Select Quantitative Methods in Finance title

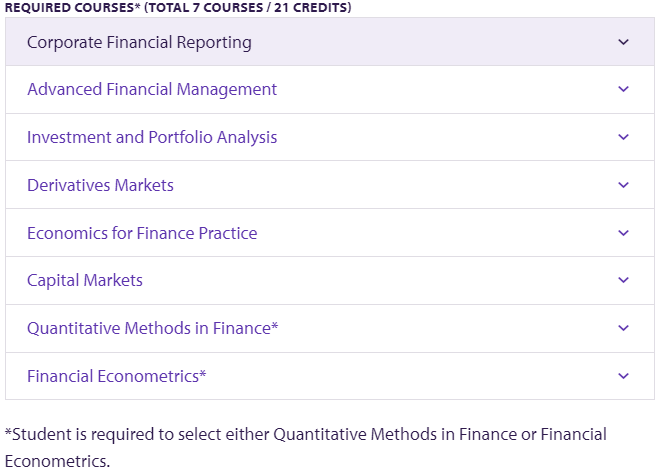[x=153, y=328]
